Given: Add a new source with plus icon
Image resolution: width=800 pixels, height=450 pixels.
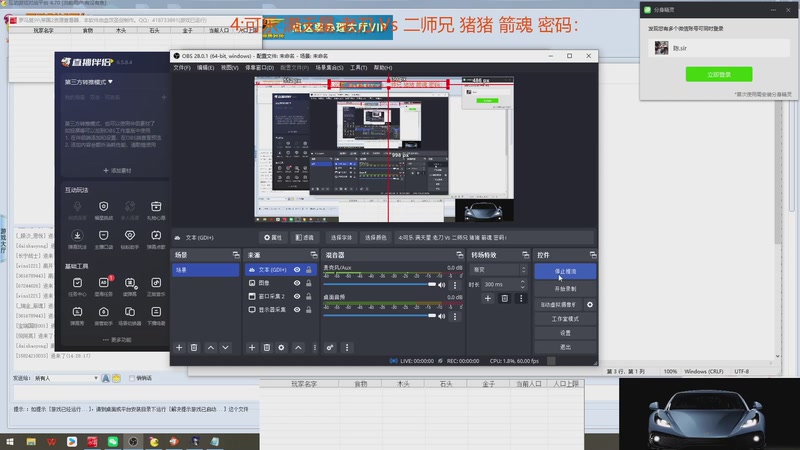Looking at the screenshot, I should click(252, 347).
